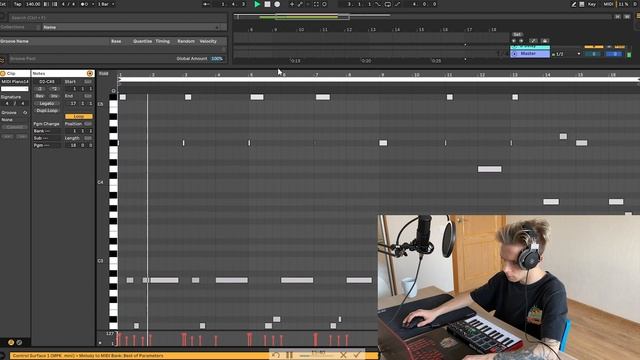The height and width of the screenshot is (360, 640).
Task: Toggle Draw Mode pencil icon
Action: tap(573, 4)
